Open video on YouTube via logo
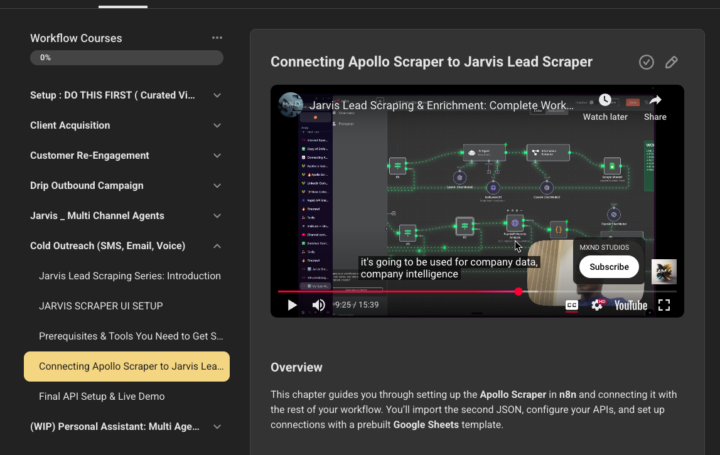 click(631, 305)
